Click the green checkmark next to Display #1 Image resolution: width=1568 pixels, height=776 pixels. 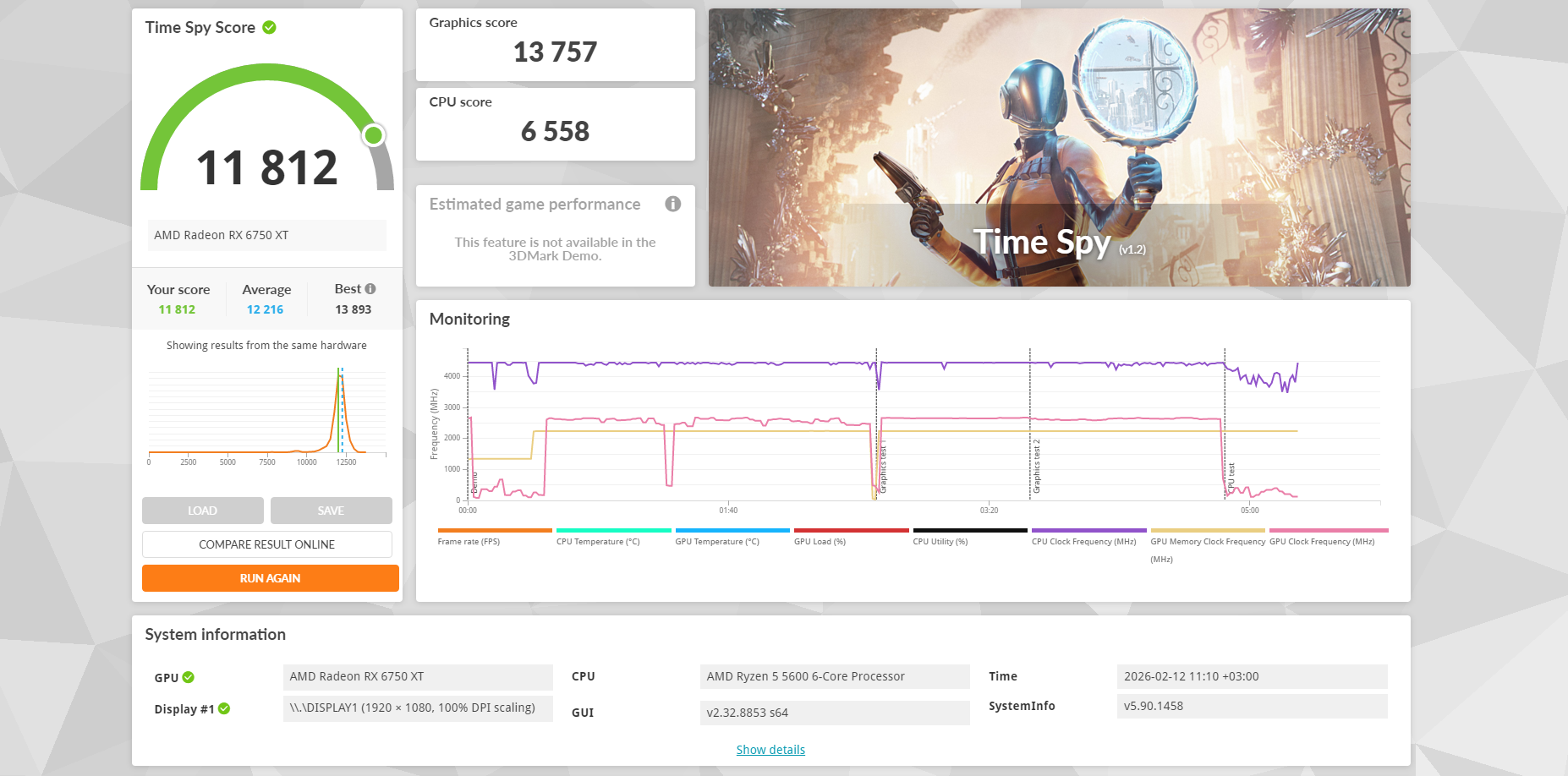tap(224, 708)
